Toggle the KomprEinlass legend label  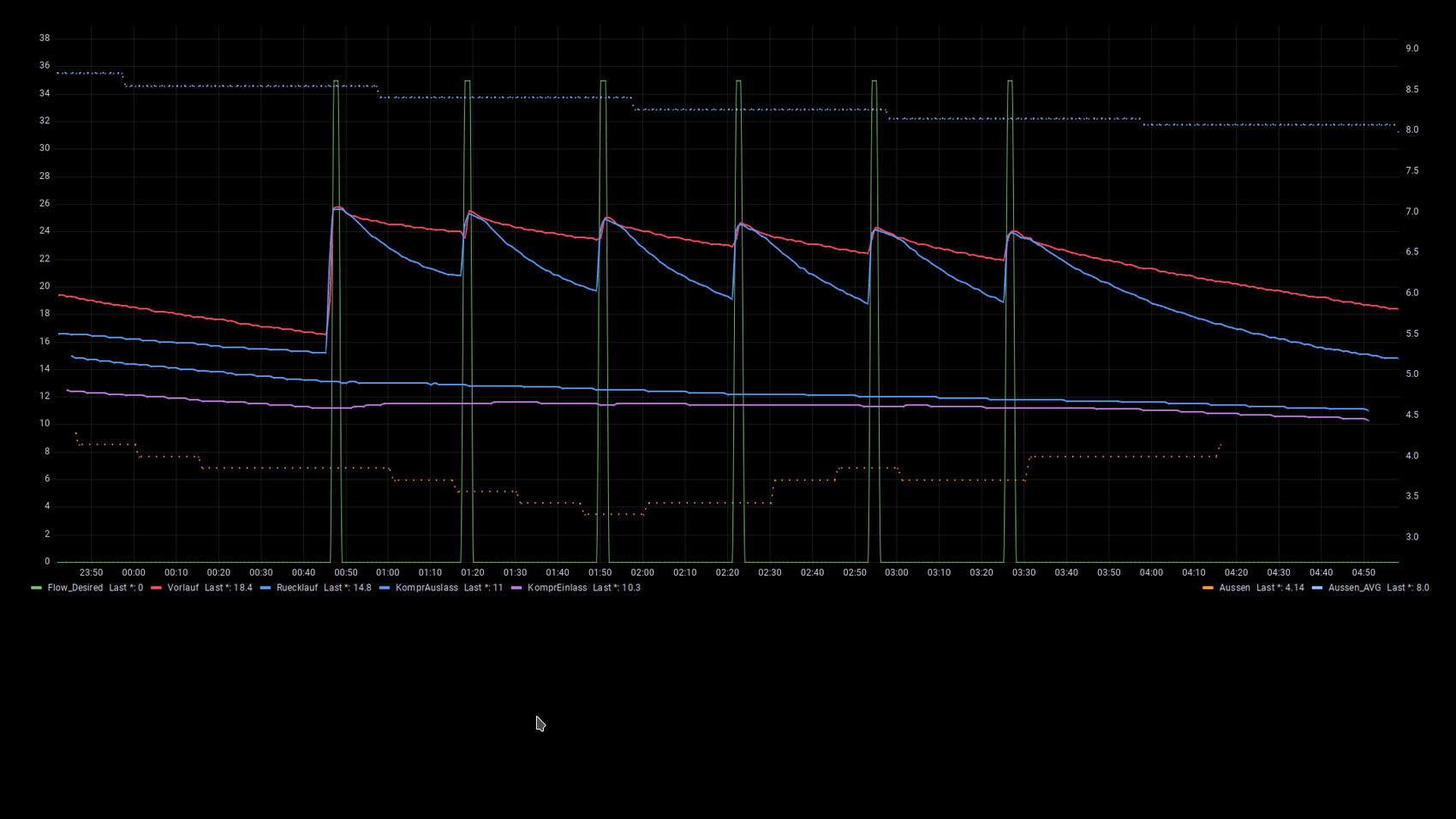point(558,588)
